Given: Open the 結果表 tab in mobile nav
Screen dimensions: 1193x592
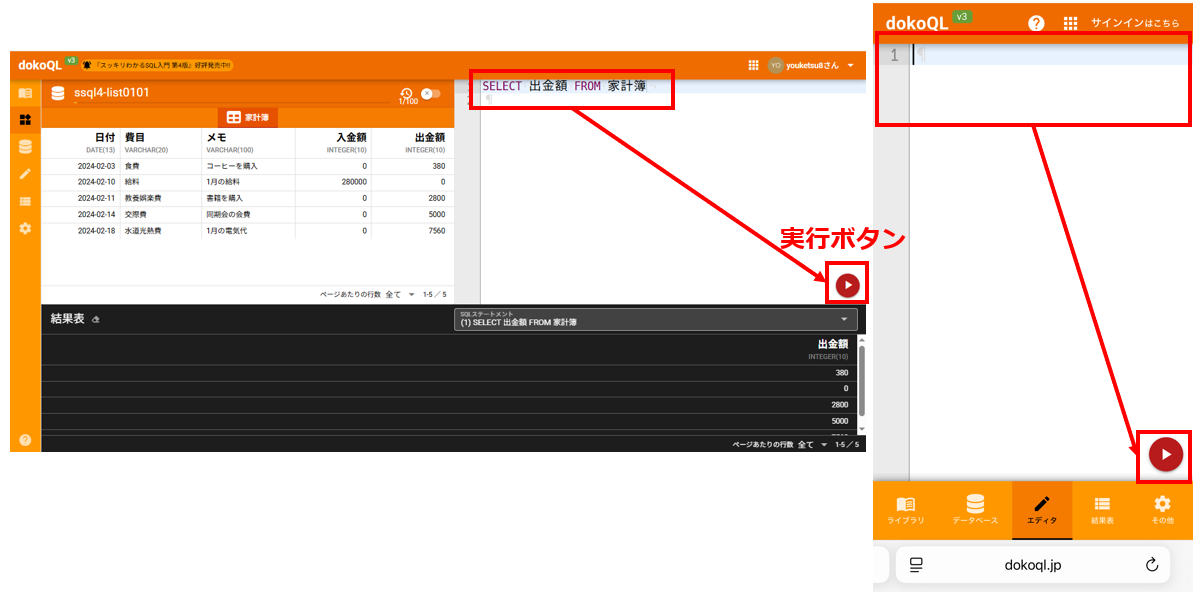Looking at the screenshot, I should click(x=1102, y=510).
